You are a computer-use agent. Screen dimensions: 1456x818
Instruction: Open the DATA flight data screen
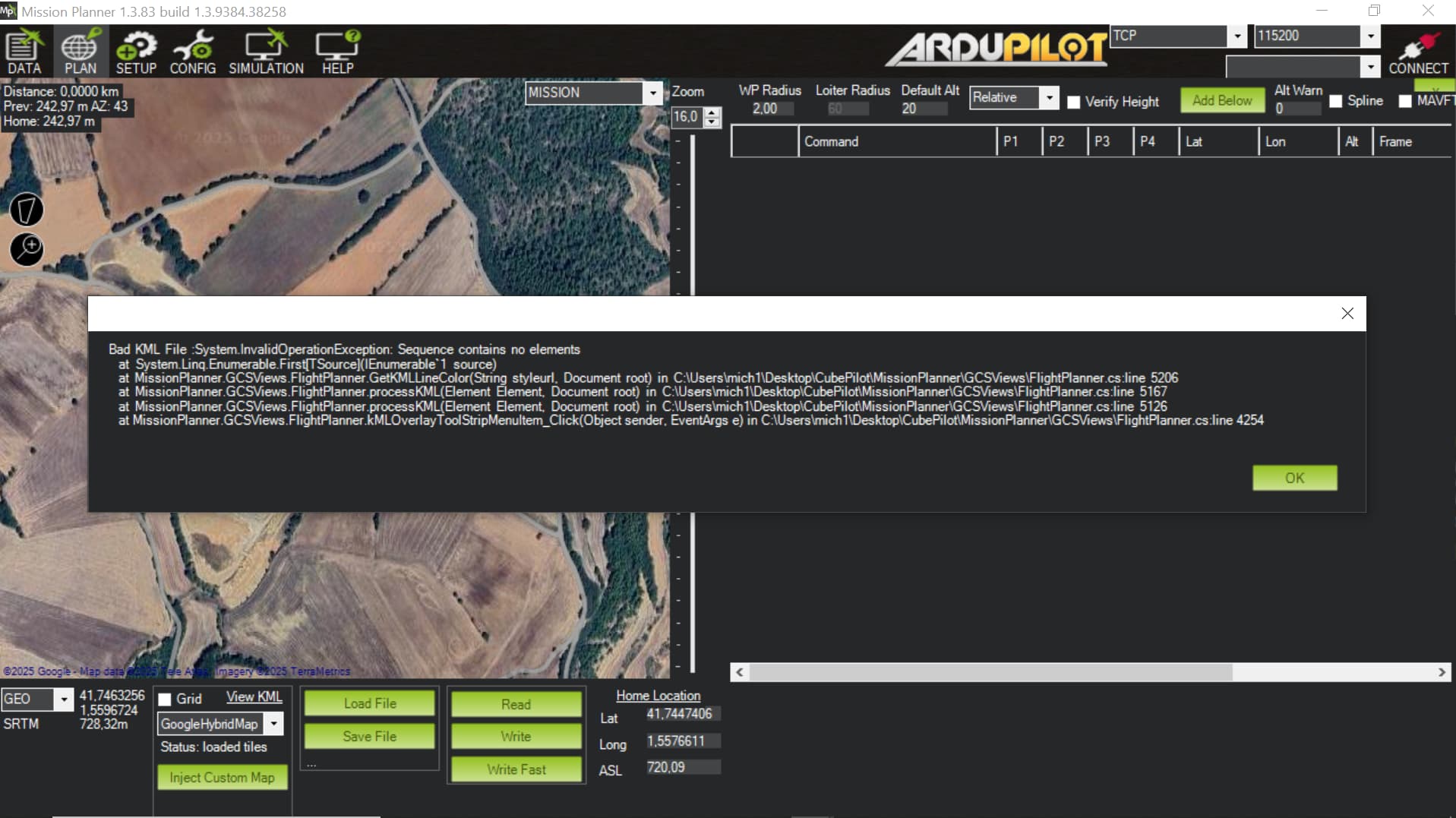pyautogui.click(x=24, y=52)
